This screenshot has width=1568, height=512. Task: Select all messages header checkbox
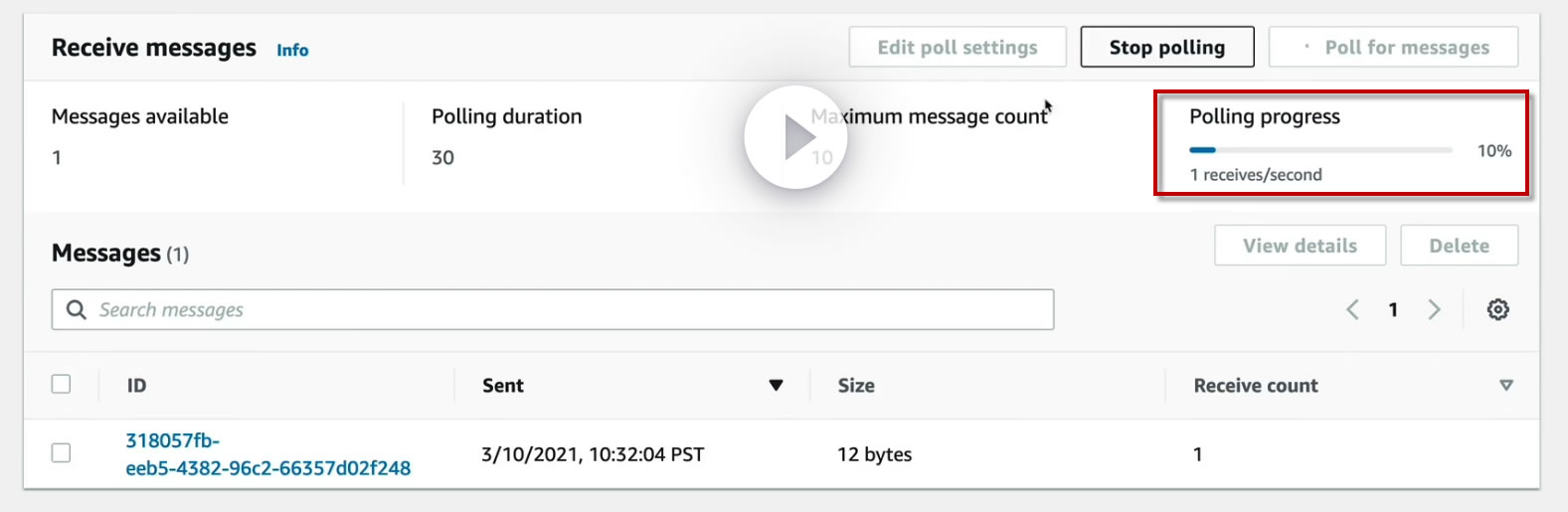(62, 384)
